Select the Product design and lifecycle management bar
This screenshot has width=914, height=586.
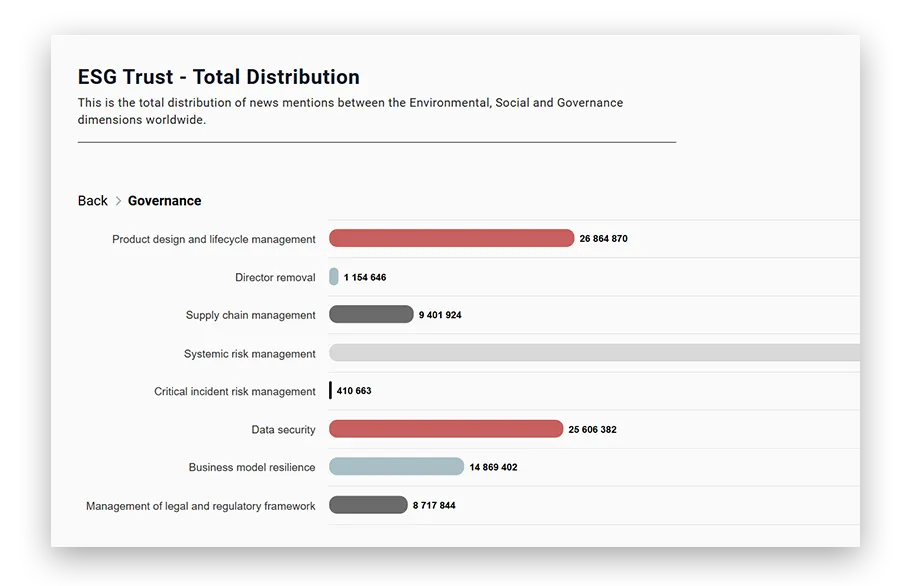[451, 238]
